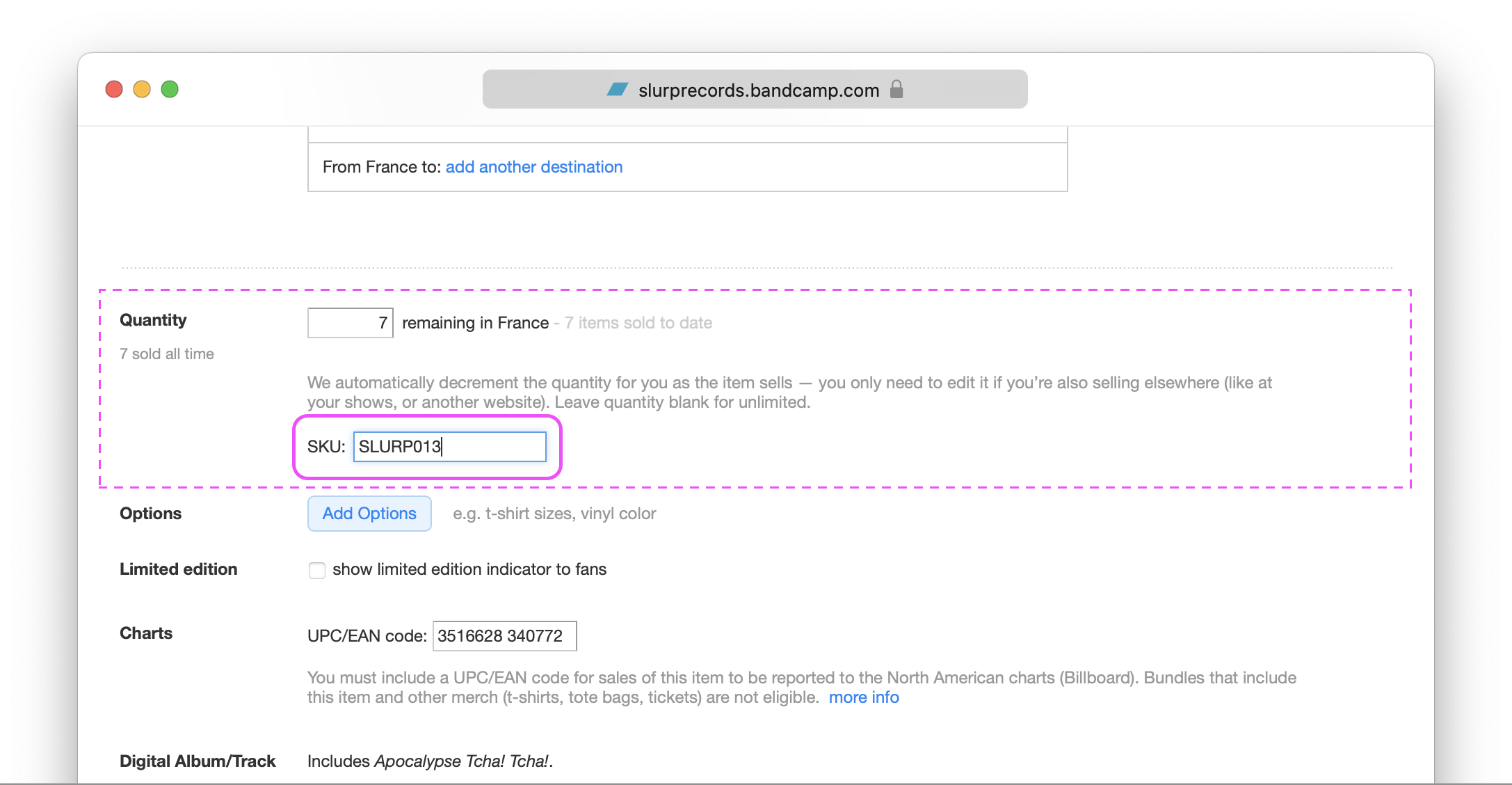Viewport: 1512px width, 785px height.
Task: Click the slurprecords.bandcamp.com URL text
Action: (759, 90)
